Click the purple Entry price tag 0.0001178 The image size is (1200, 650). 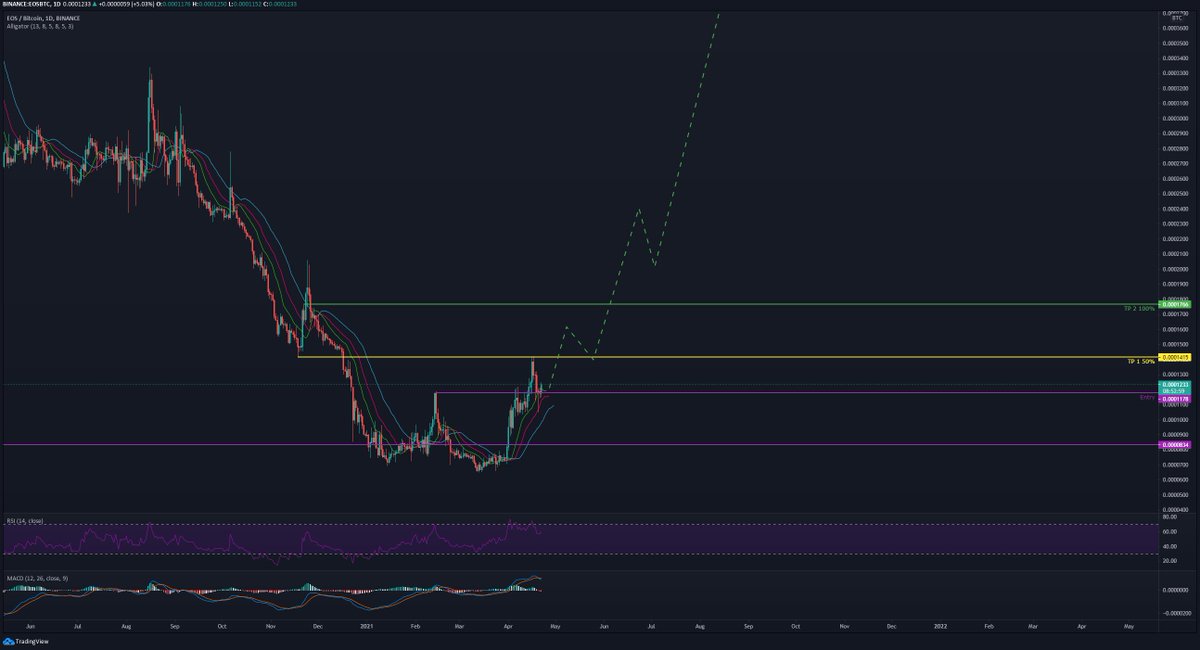(x=1176, y=398)
